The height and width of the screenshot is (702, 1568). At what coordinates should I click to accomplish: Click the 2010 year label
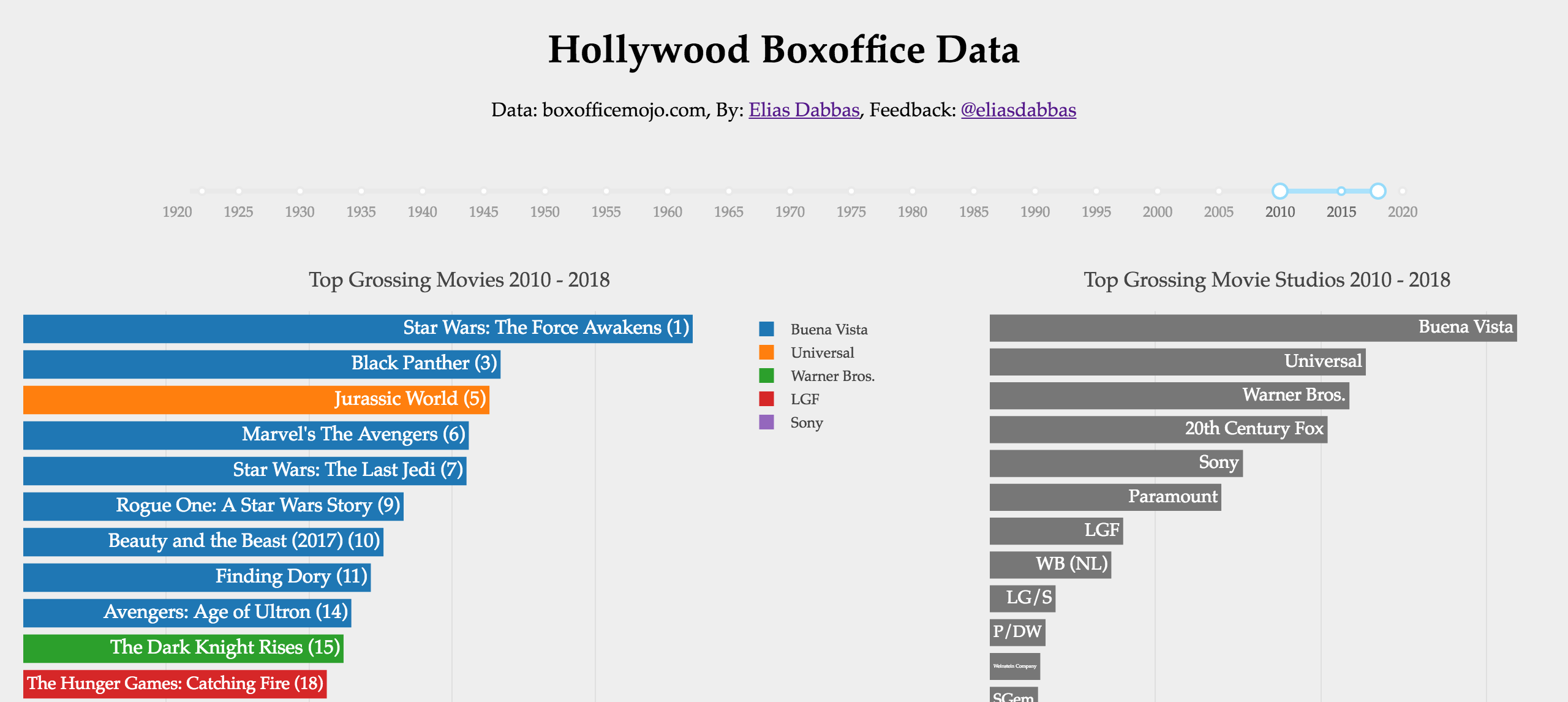1280,212
